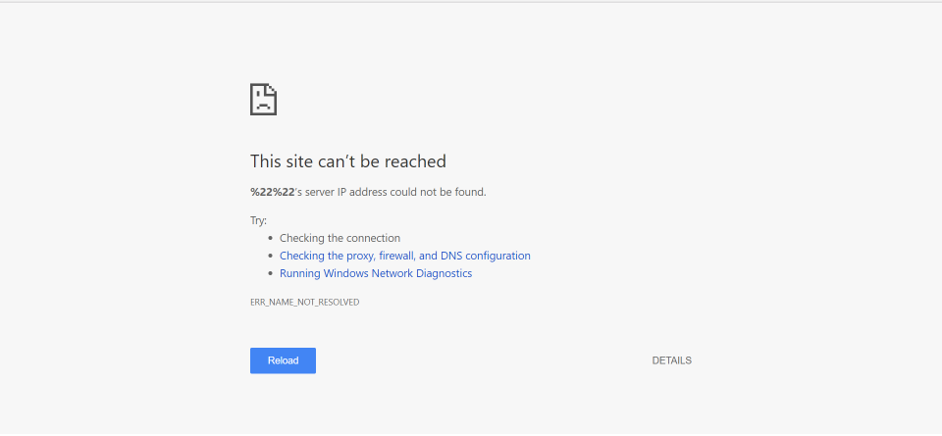Run Windows Network Diagnostics via its link

[x=375, y=273]
